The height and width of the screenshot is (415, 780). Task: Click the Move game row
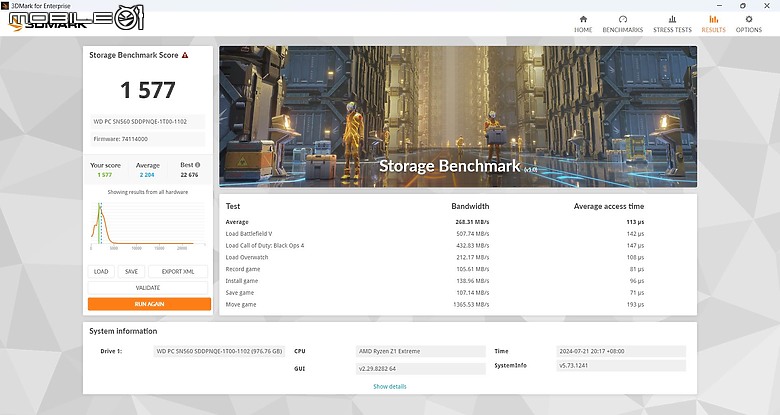tap(435, 305)
